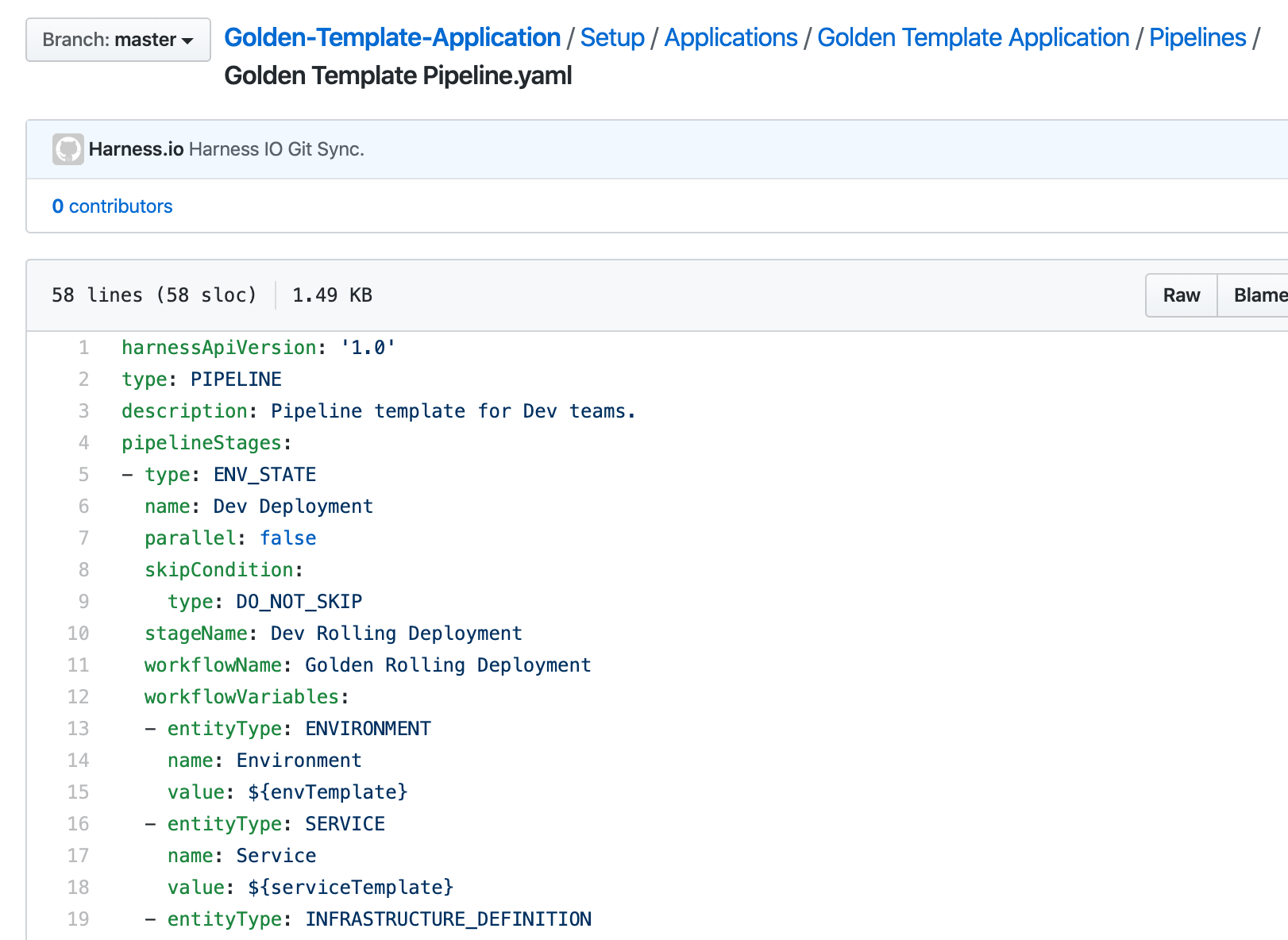This screenshot has width=1288, height=940.
Task: Click 'Dev Deployment' name value
Action: 293,507
